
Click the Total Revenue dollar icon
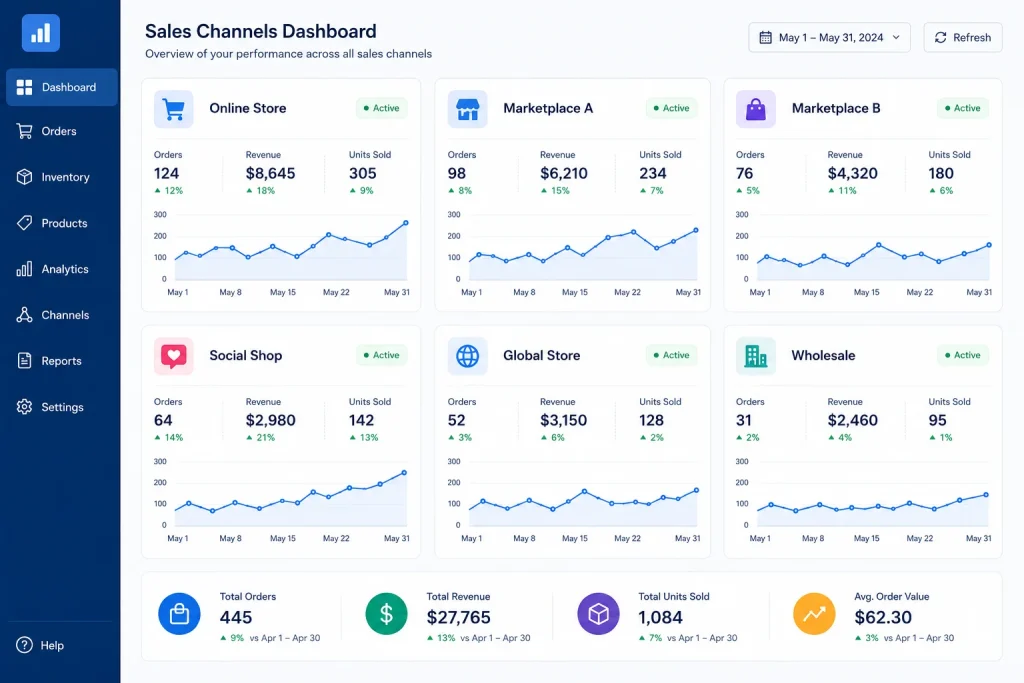coord(387,614)
